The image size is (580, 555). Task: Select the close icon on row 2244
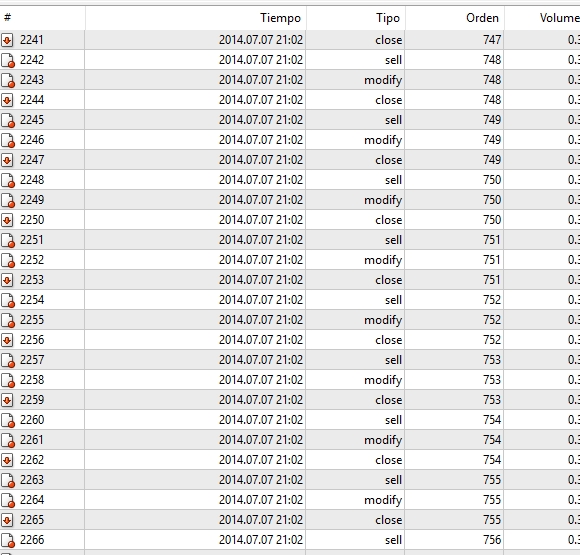[7, 100]
